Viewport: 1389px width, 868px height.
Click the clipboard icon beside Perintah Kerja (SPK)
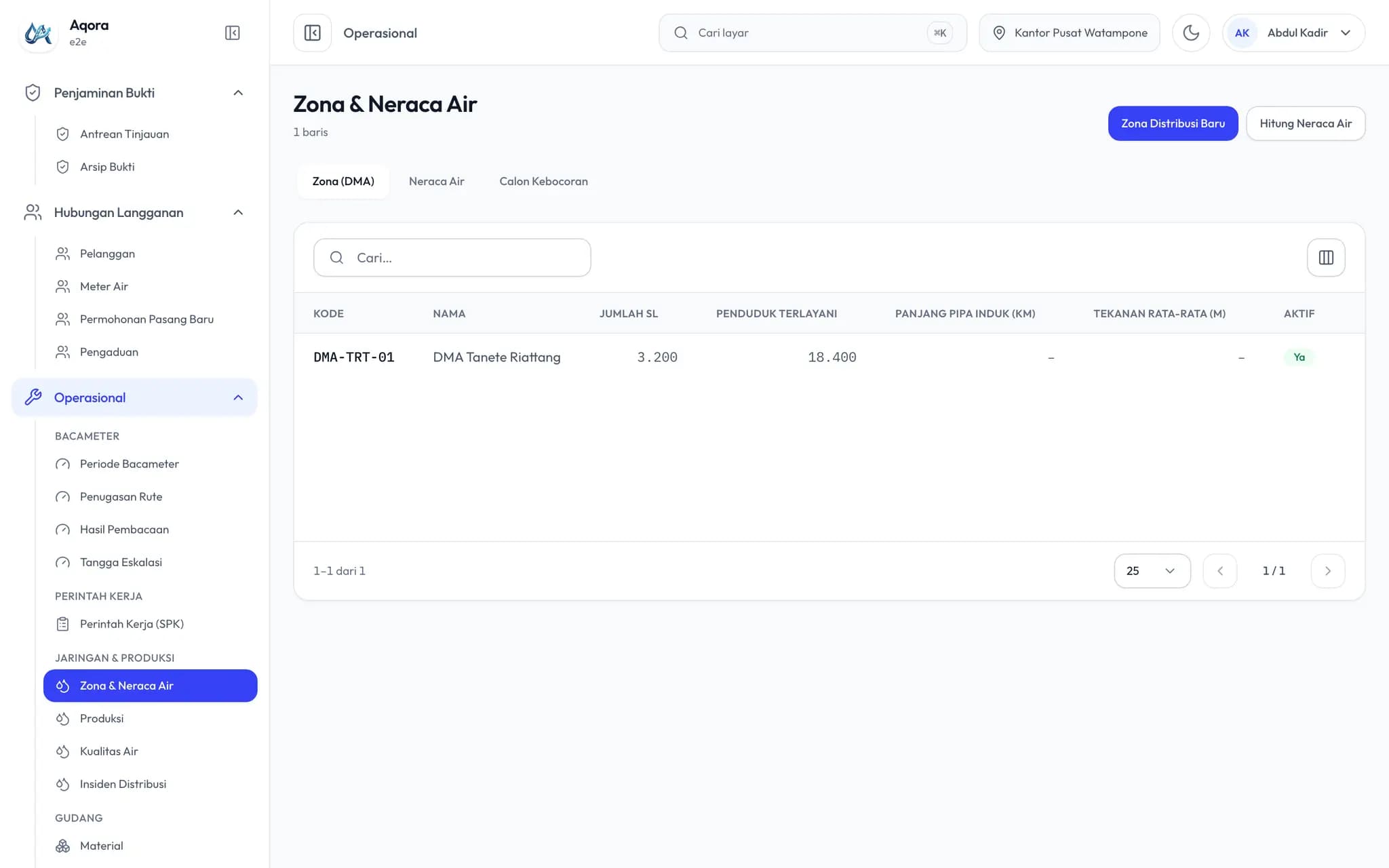pos(62,624)
